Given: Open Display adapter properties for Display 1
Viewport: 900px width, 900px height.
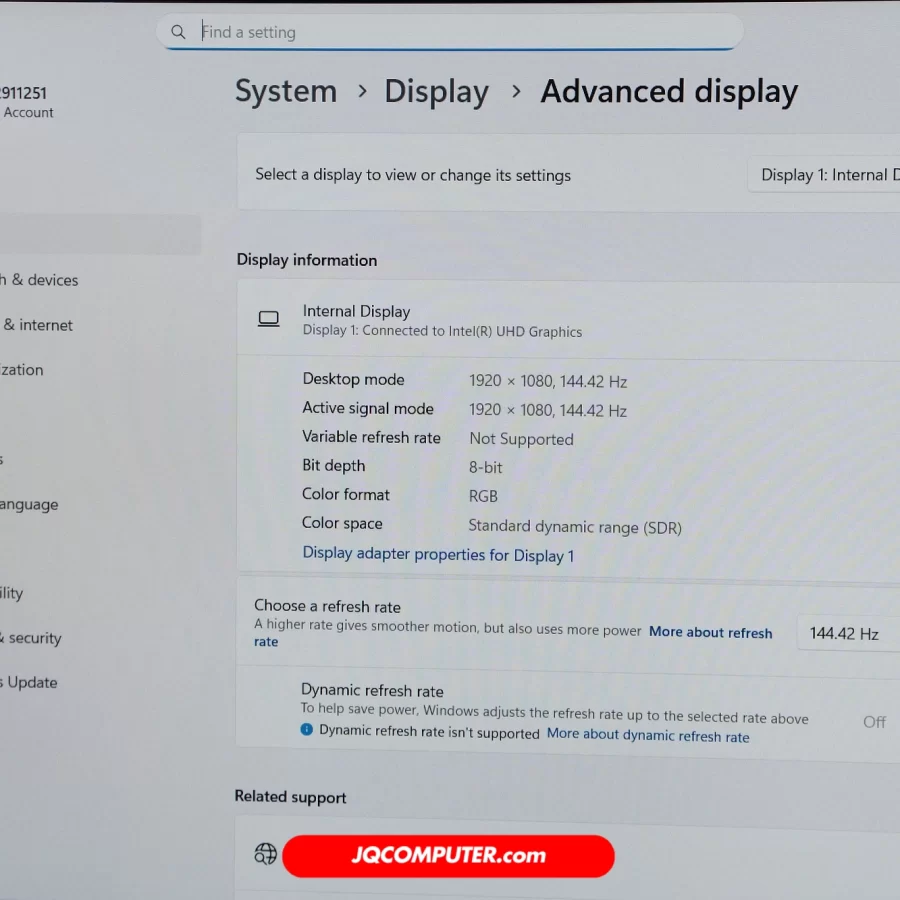Looking at the screenshot, I should pyautogui.click(x=438, y=555).
